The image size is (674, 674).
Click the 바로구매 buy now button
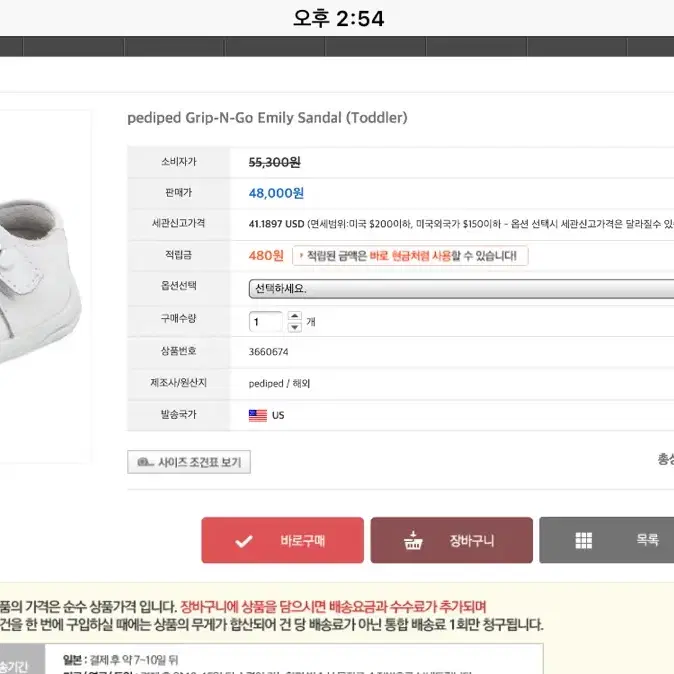coord(282,540)
